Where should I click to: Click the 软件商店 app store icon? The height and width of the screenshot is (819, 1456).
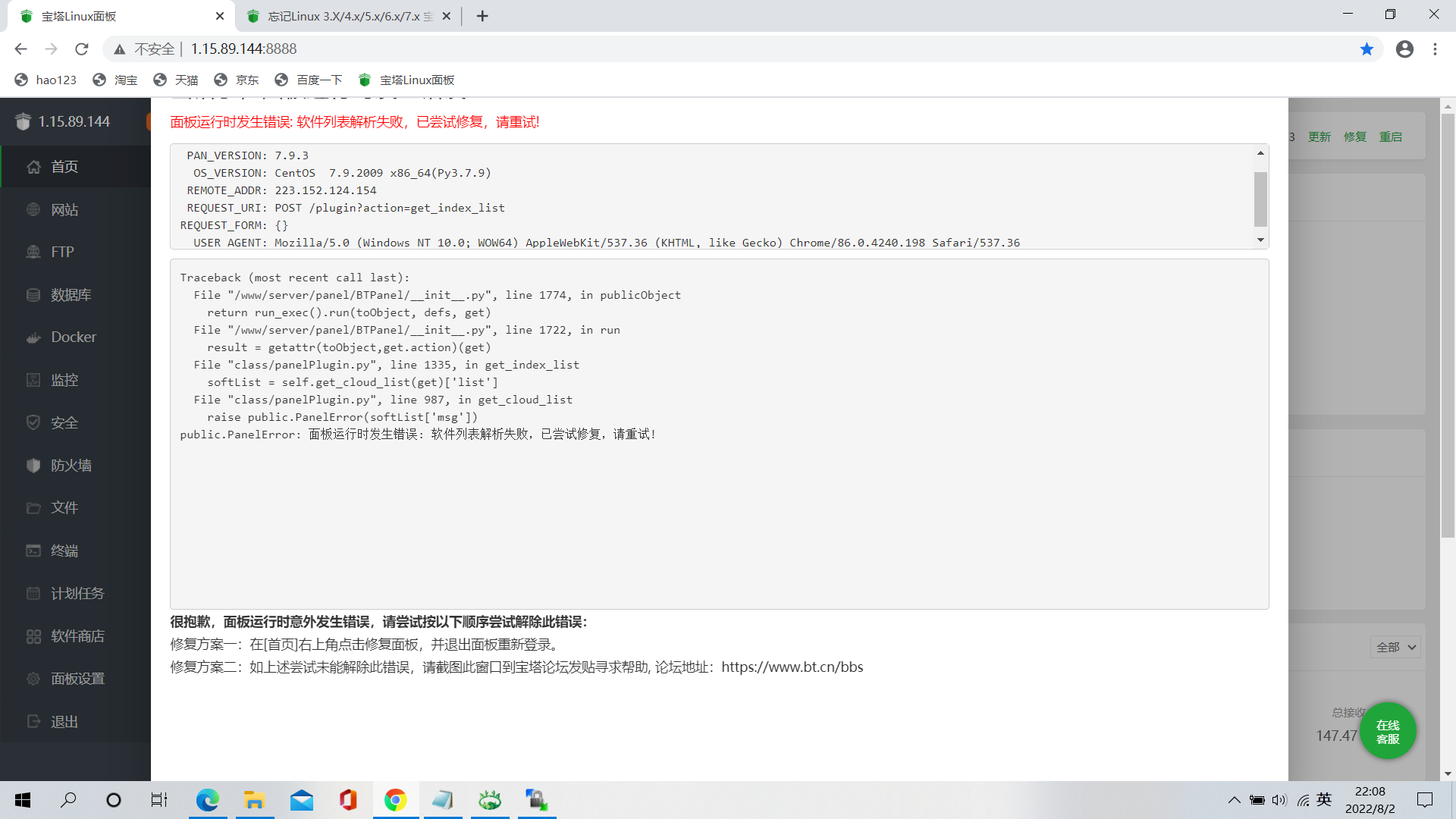(x=33, y=636)
